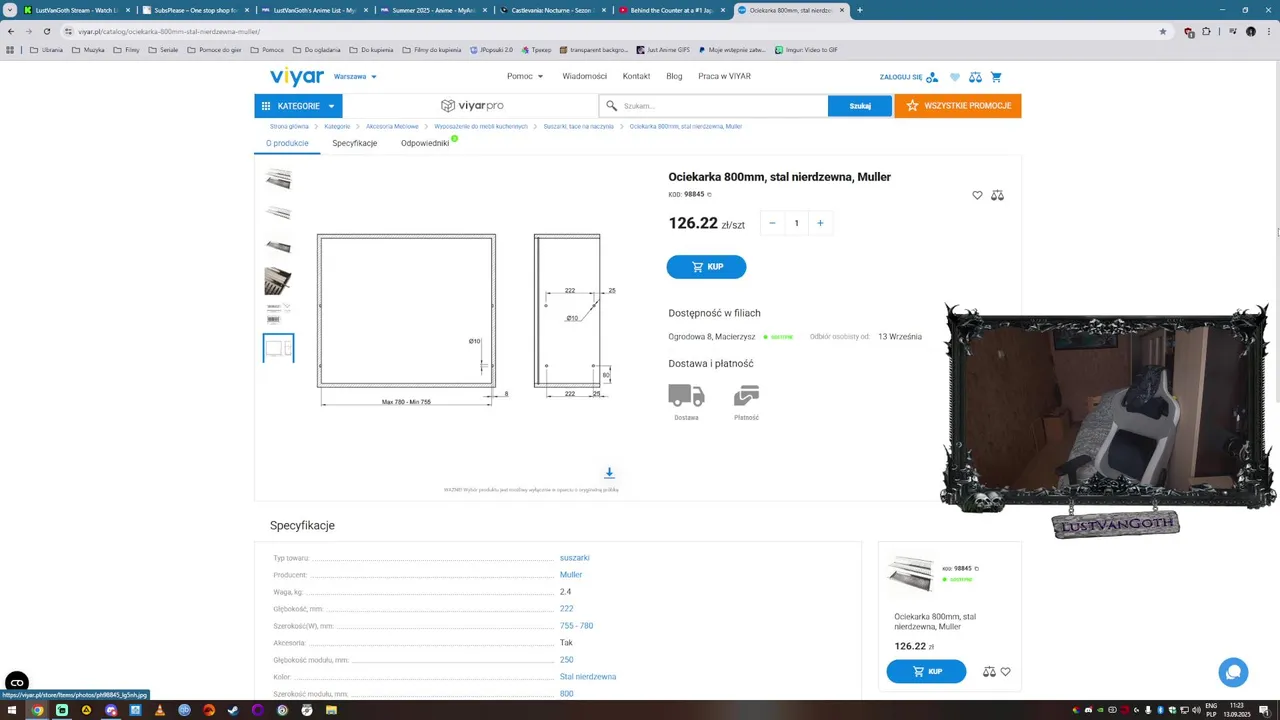The image size is (1280, 720).
Task: Open a new browser tab
Action: tap(860, 10)
